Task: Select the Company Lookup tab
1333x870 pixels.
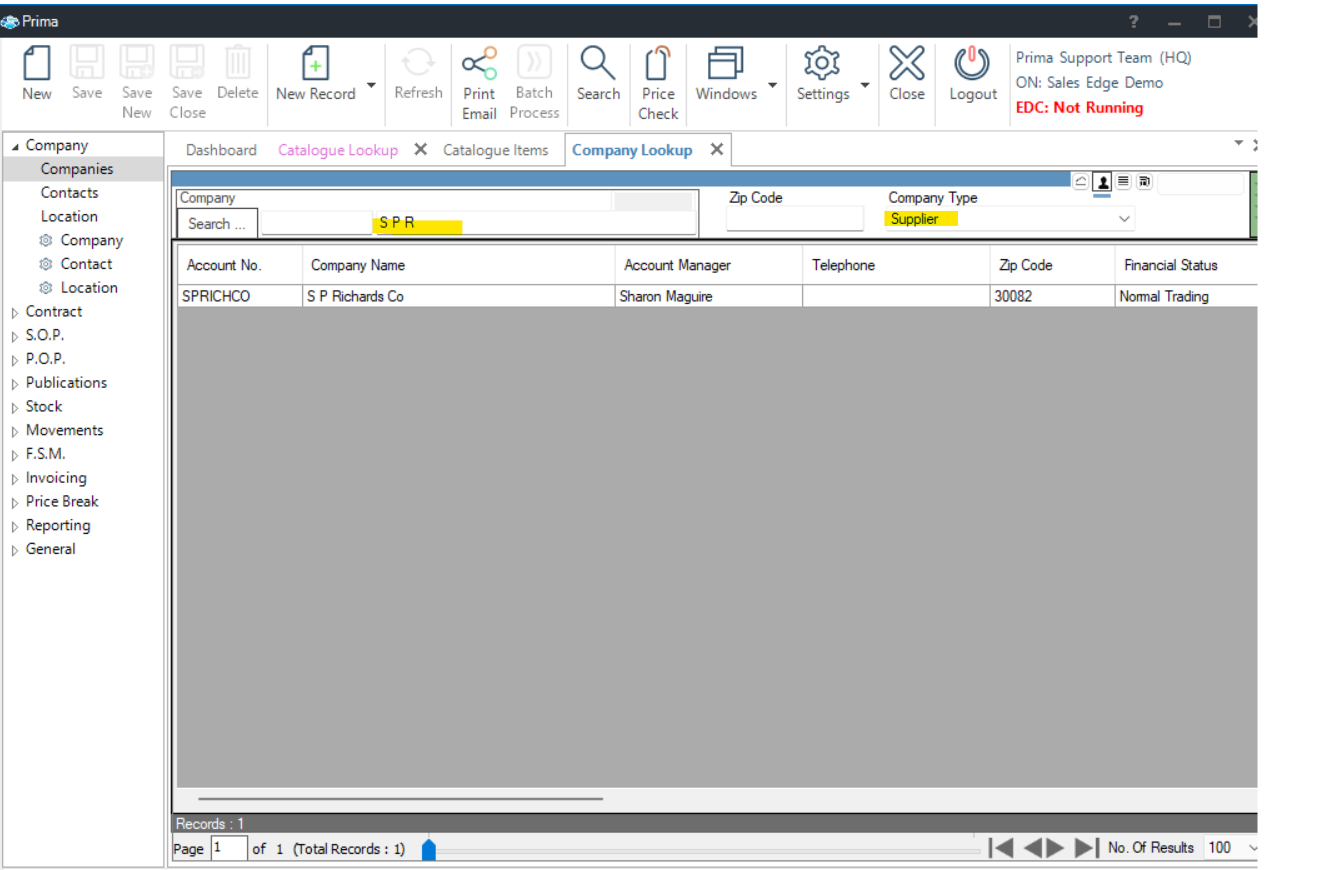Action: (632, 150)
